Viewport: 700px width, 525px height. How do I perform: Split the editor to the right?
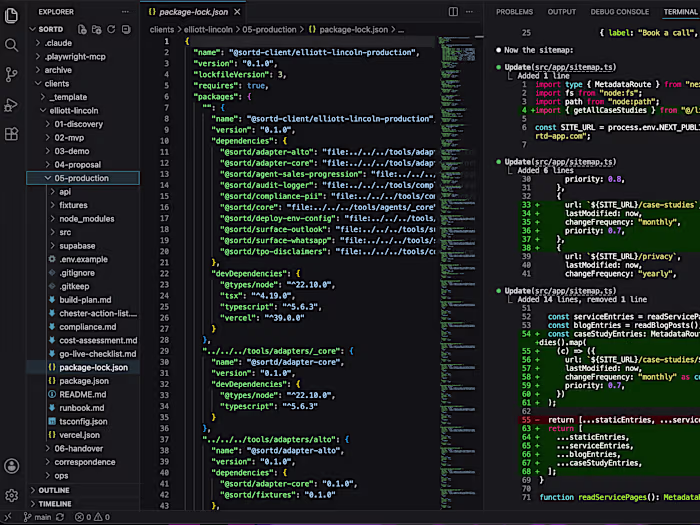click(453, 12)
